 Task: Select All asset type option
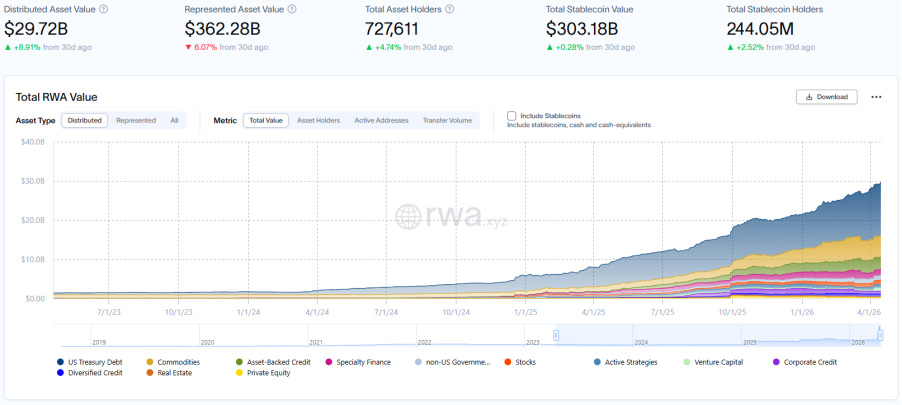tap(174, 120)
